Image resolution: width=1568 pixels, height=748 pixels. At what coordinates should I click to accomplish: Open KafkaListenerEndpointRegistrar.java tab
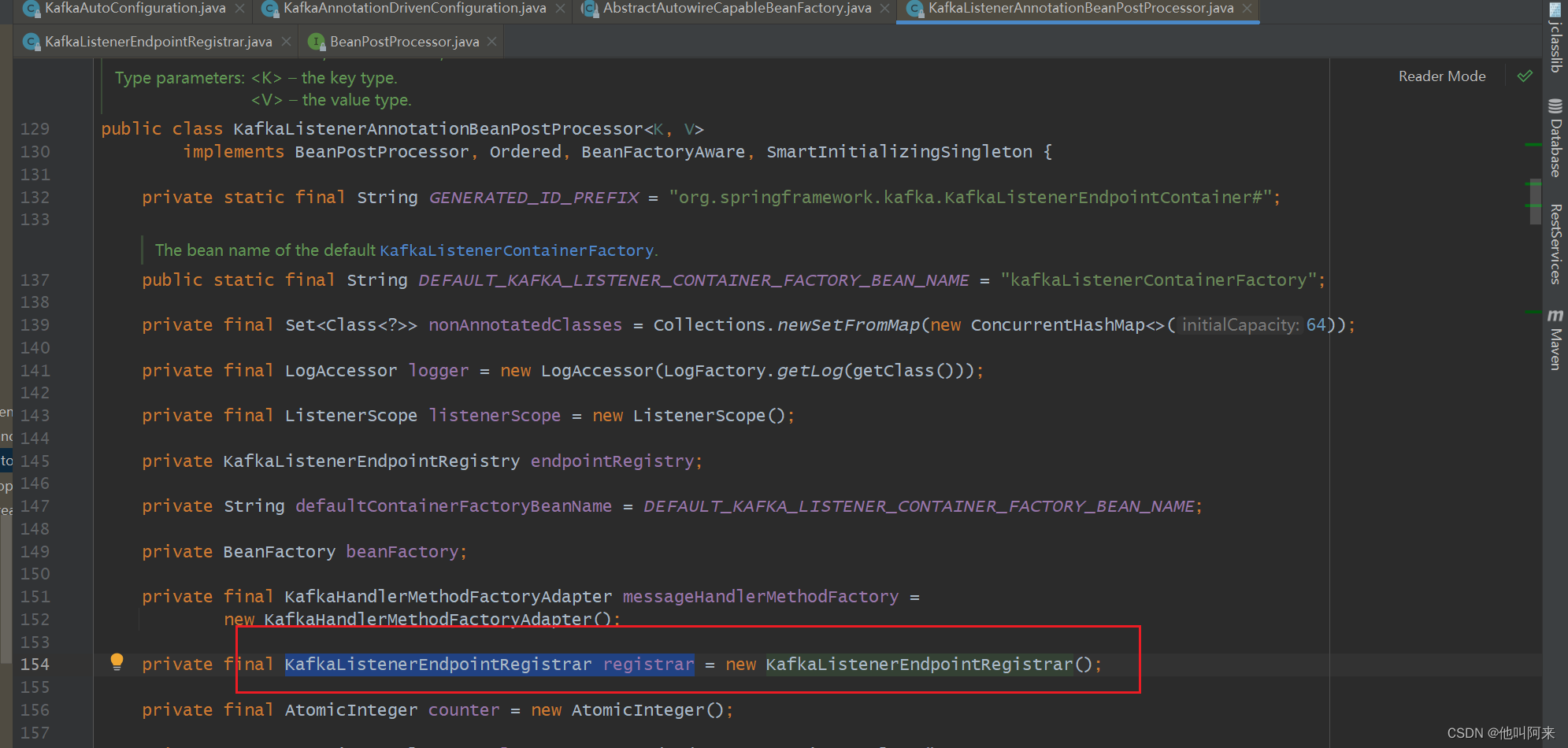tap(158, 42)
